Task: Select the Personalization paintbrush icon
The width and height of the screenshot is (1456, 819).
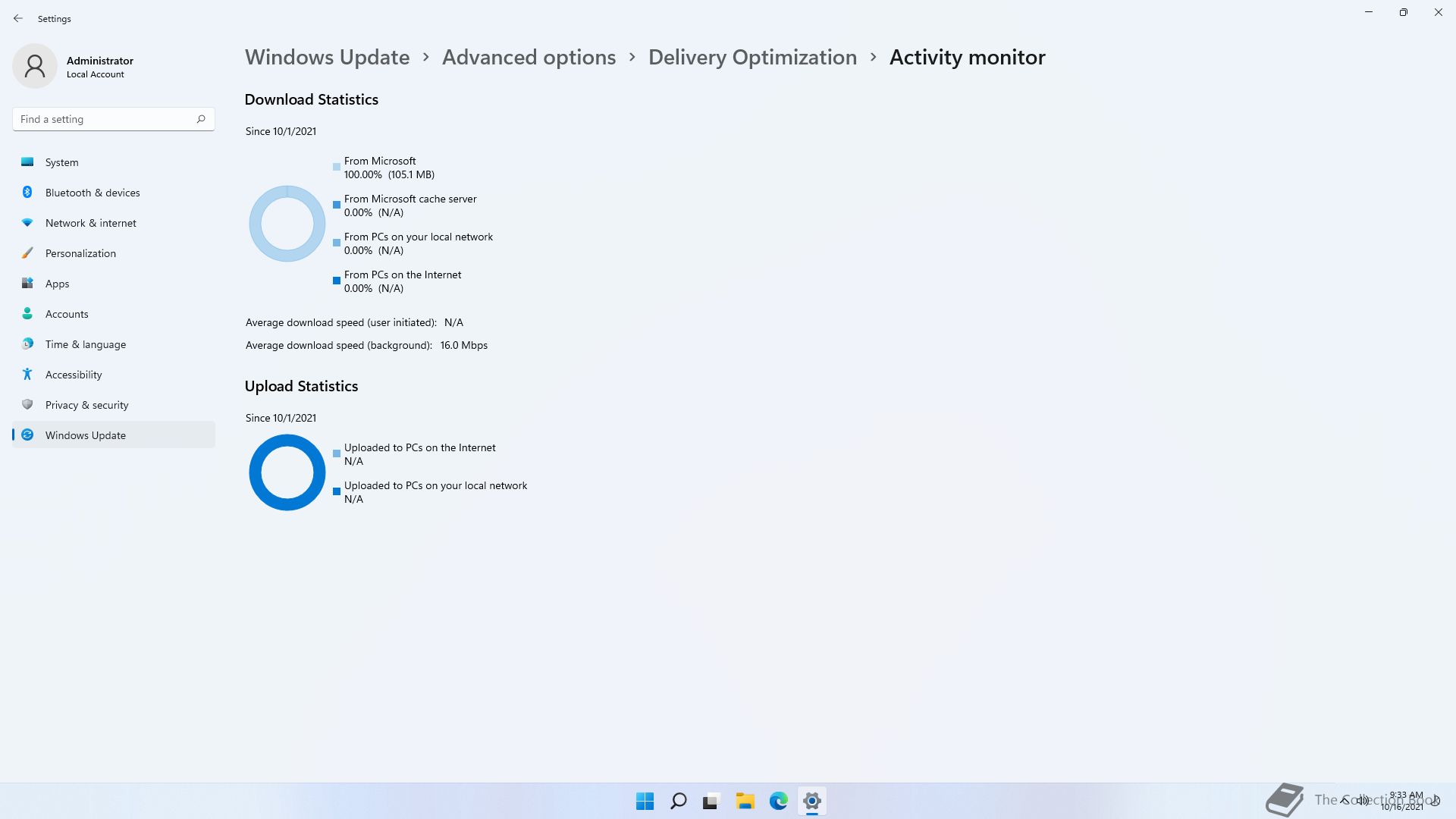Action: [27, 253]
